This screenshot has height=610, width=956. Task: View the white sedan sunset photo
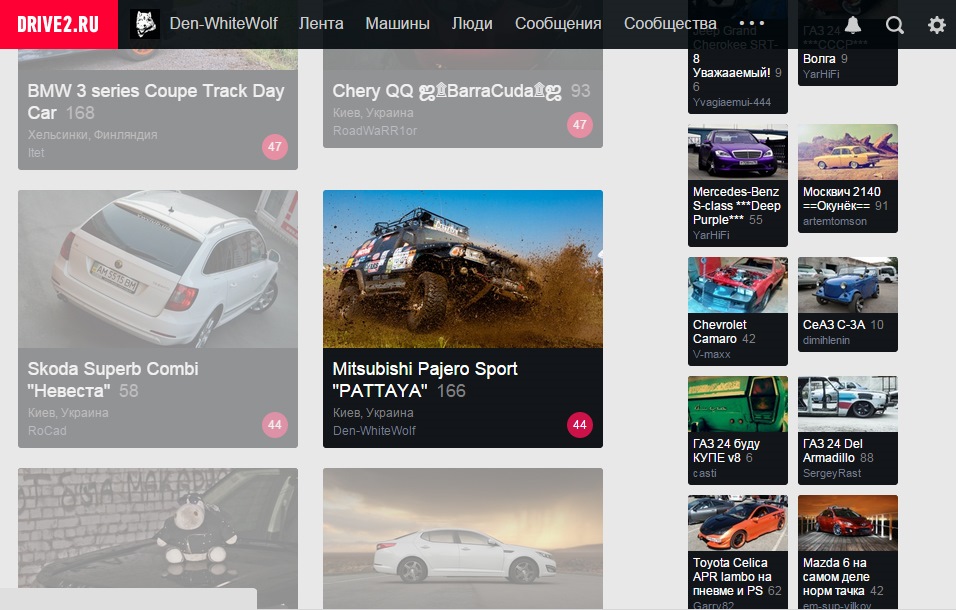463,539
